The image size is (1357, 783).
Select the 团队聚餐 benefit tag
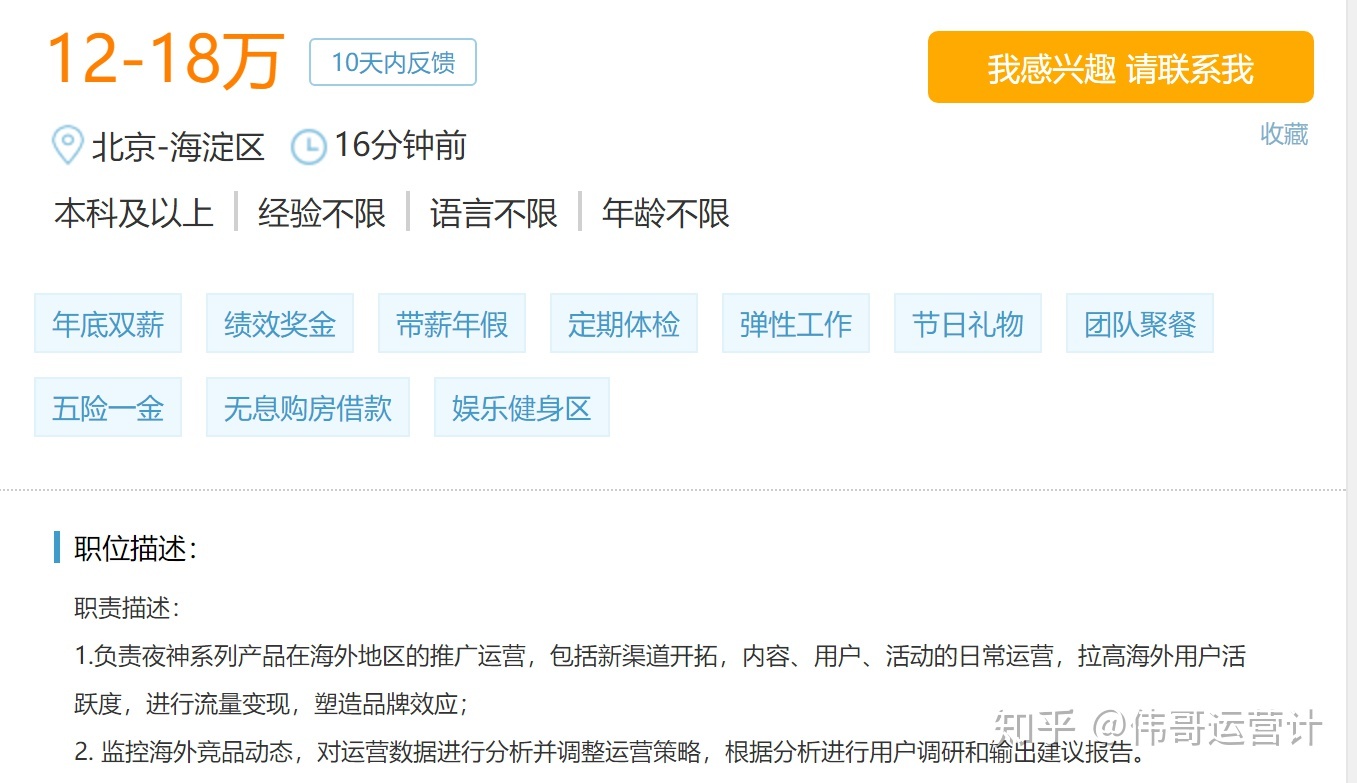coord(1140,324)
